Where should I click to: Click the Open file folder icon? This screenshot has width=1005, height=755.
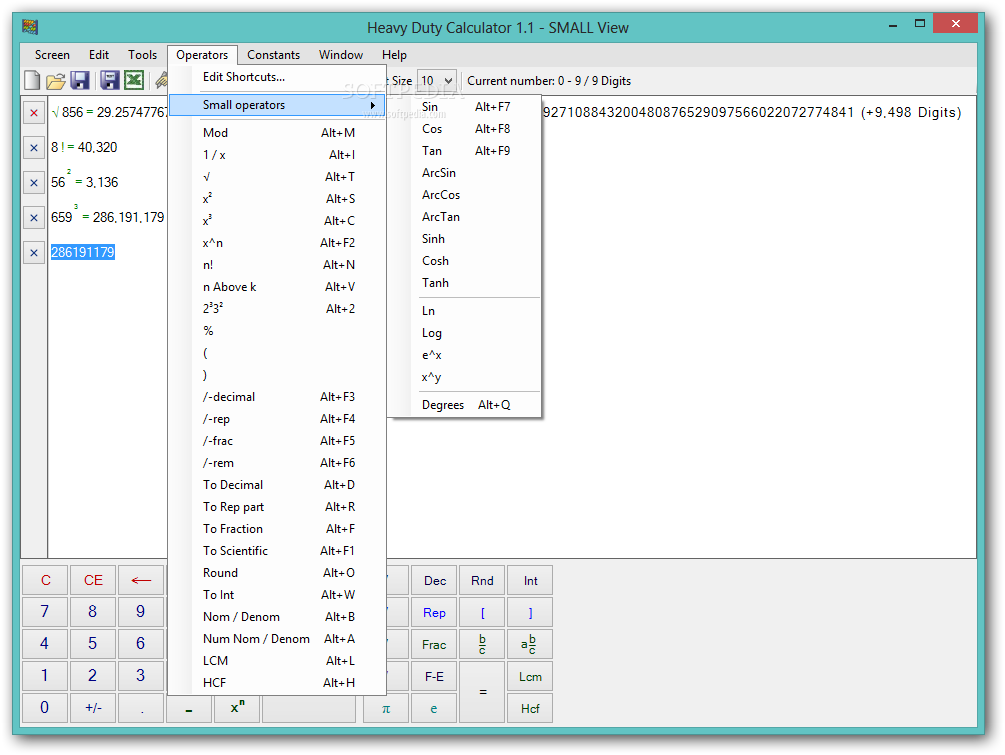(x=56, y=81)
